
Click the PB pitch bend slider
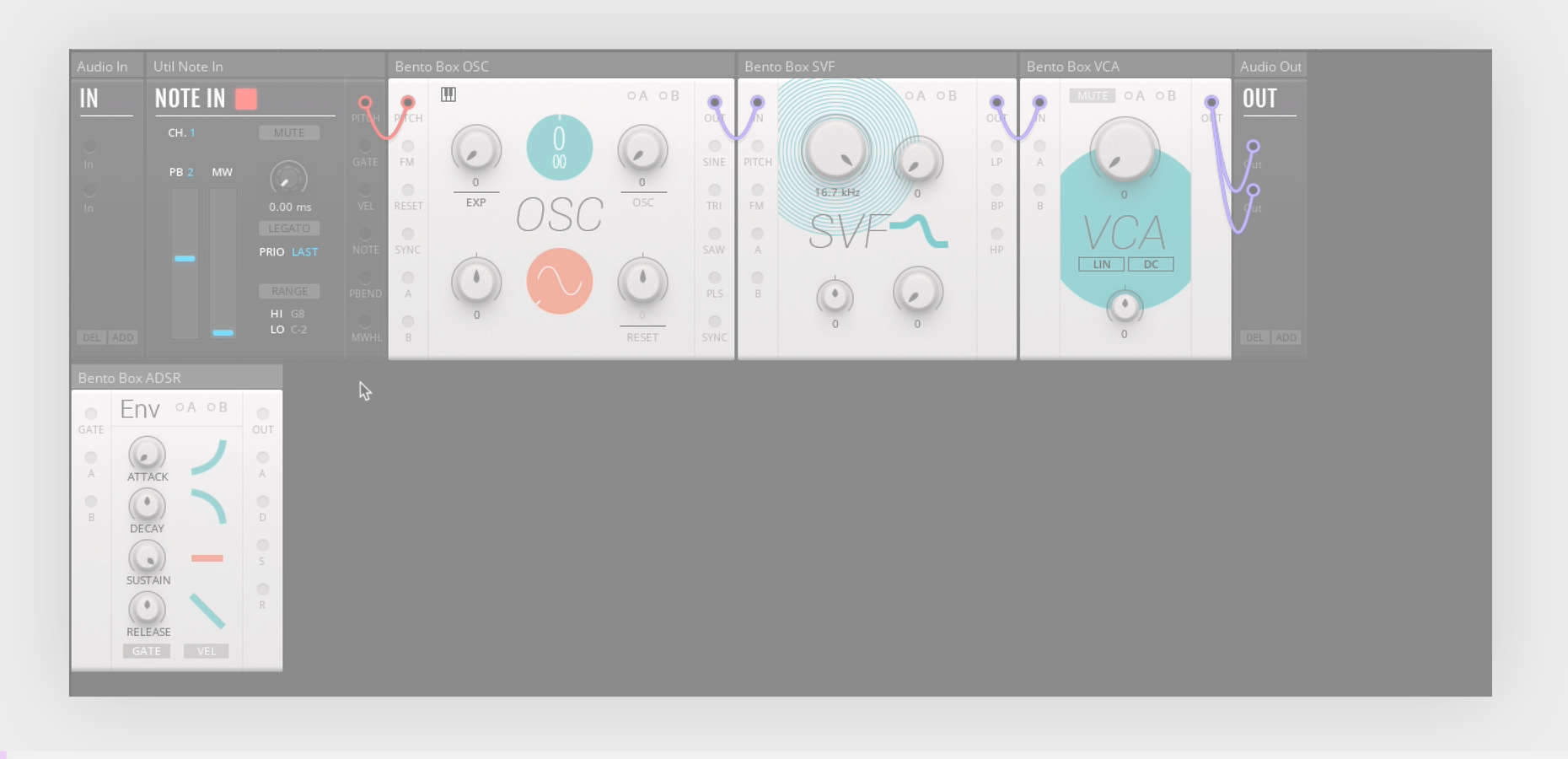coord(185,263)
